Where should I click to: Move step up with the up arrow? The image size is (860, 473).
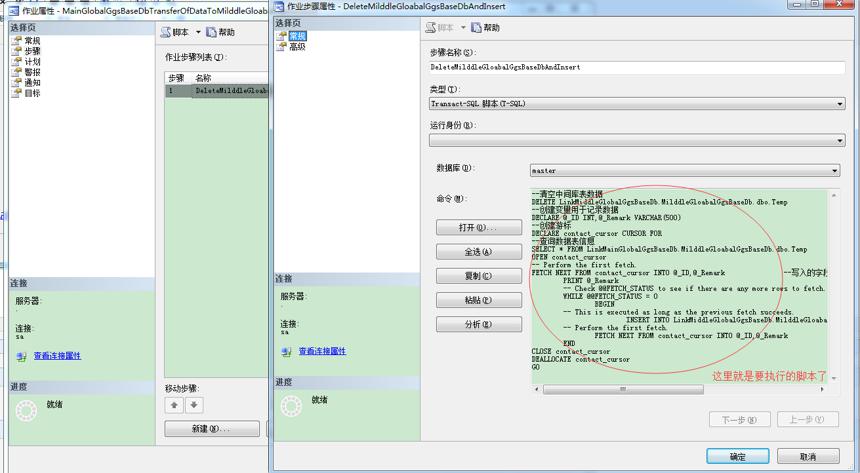tap(174, 405)
